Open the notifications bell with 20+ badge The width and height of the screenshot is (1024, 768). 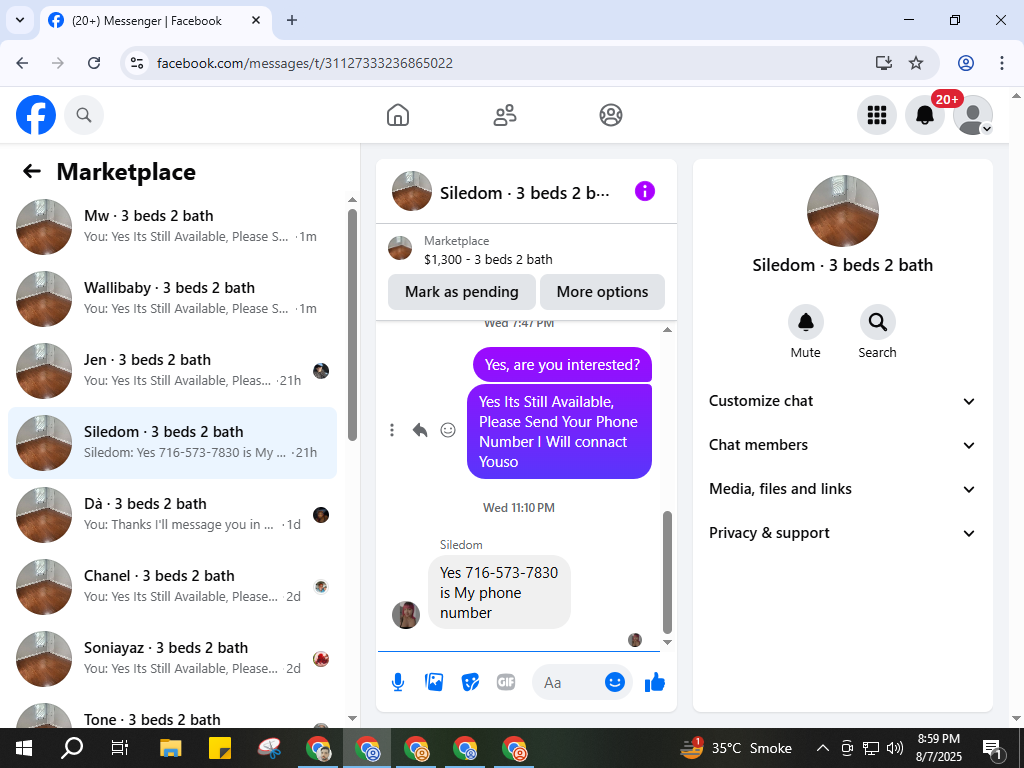pyautogui.click(x=925, y=115)
